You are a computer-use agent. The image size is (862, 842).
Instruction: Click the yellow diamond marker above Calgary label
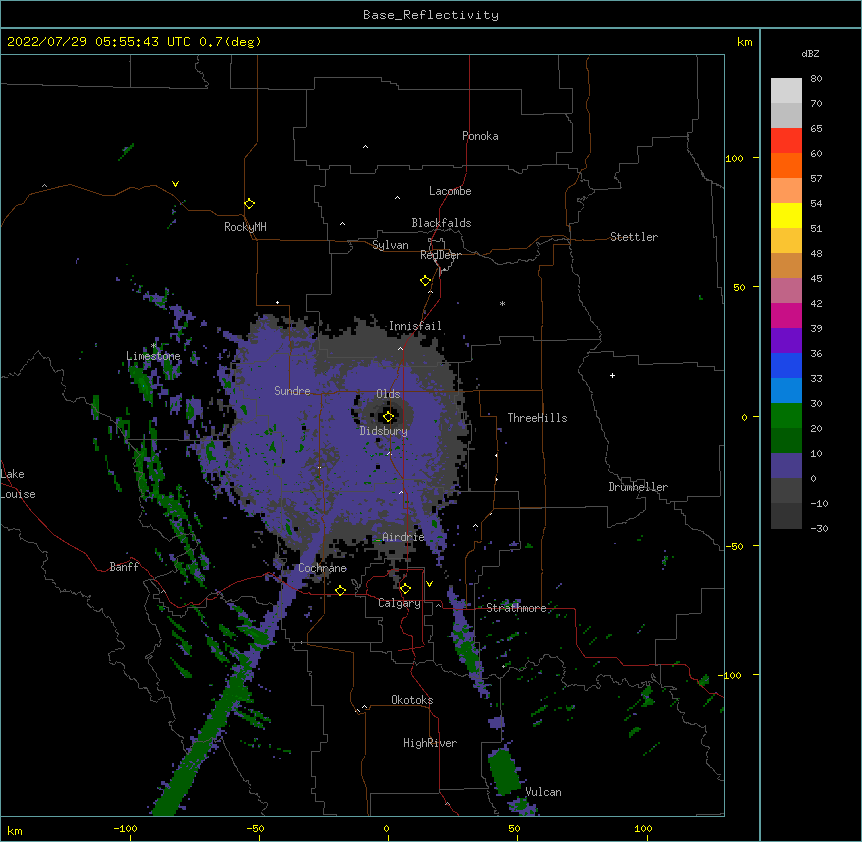(405, 589)
